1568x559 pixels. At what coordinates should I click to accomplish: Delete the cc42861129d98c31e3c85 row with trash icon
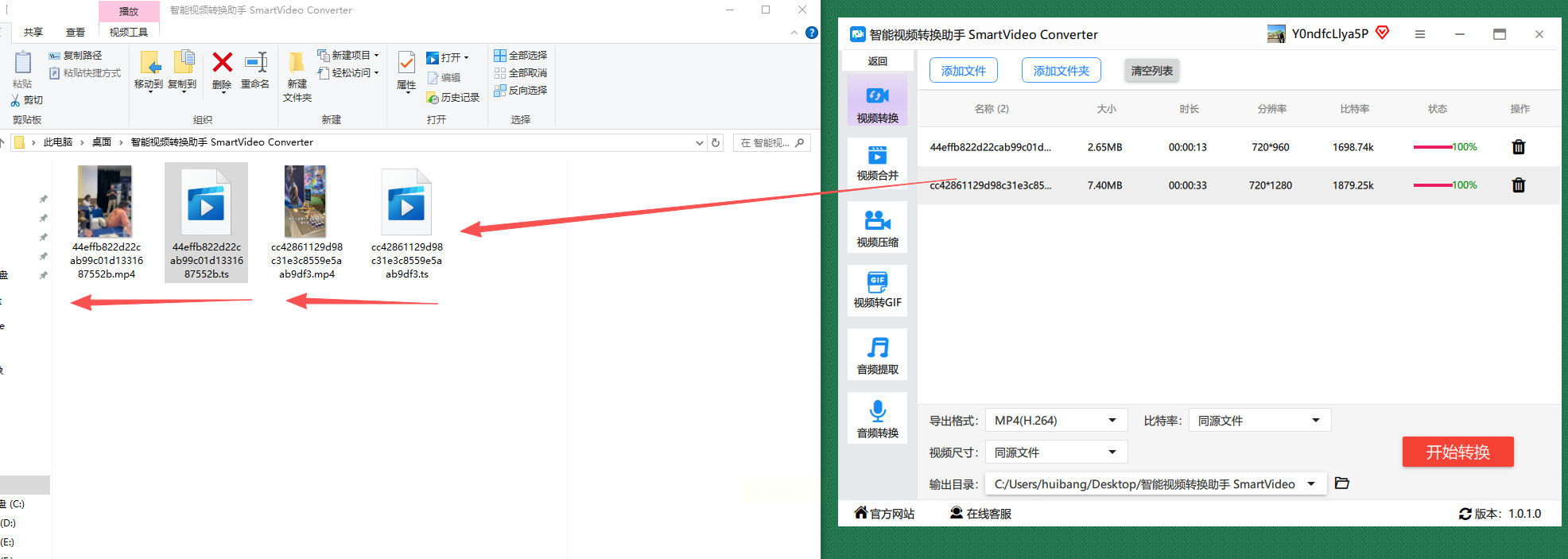[1518, 185]
